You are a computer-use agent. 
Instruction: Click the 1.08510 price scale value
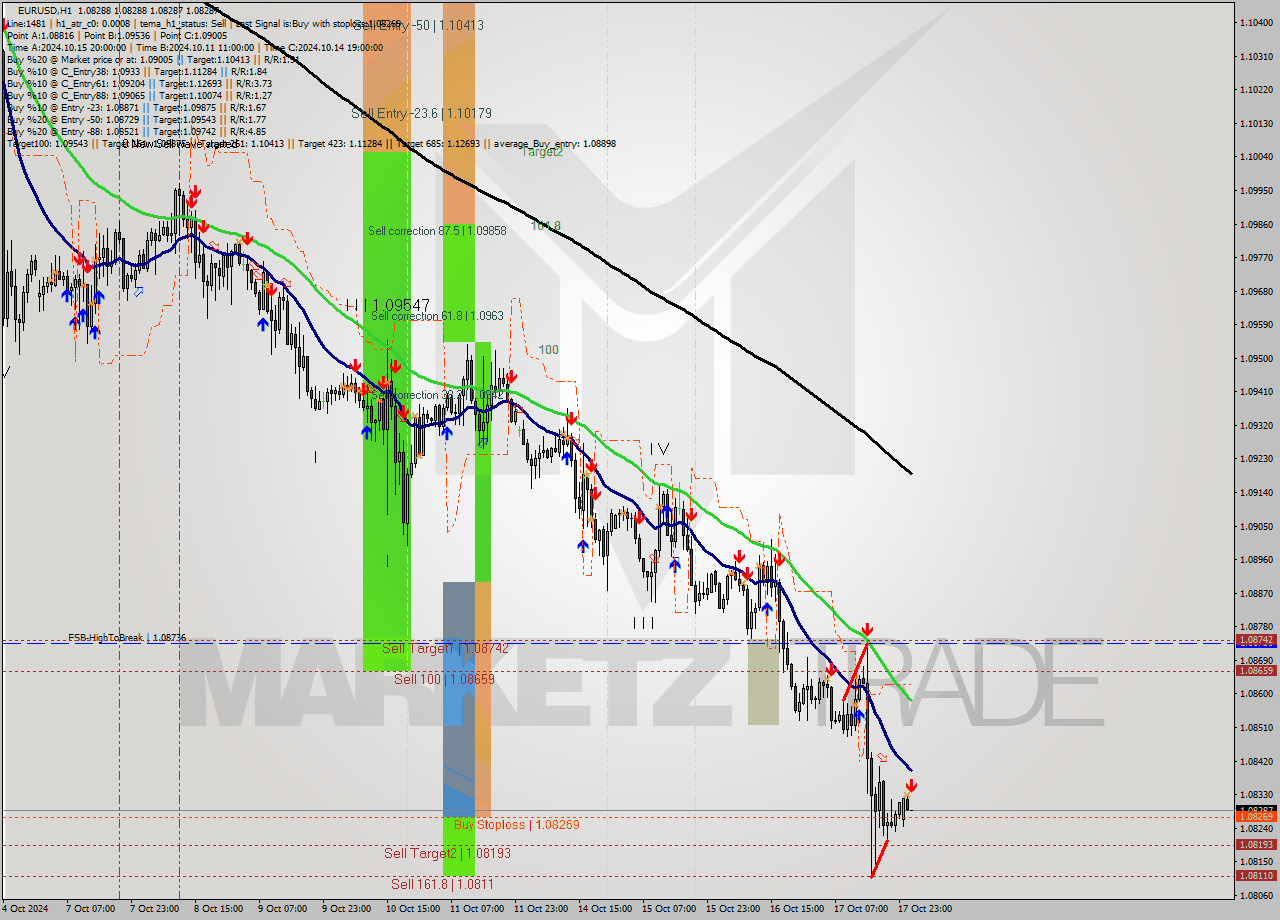click(x=1256, y=728)
